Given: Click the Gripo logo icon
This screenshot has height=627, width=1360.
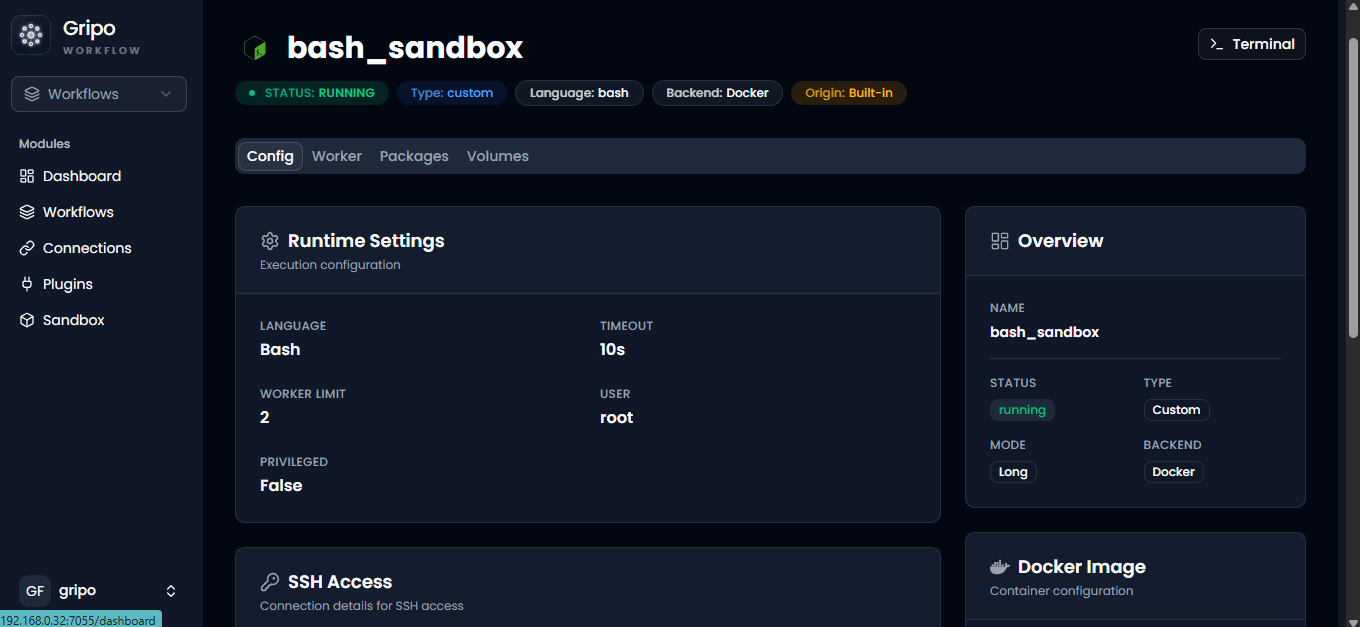Looking at the screenshot, I should click(x=31, y=35).
